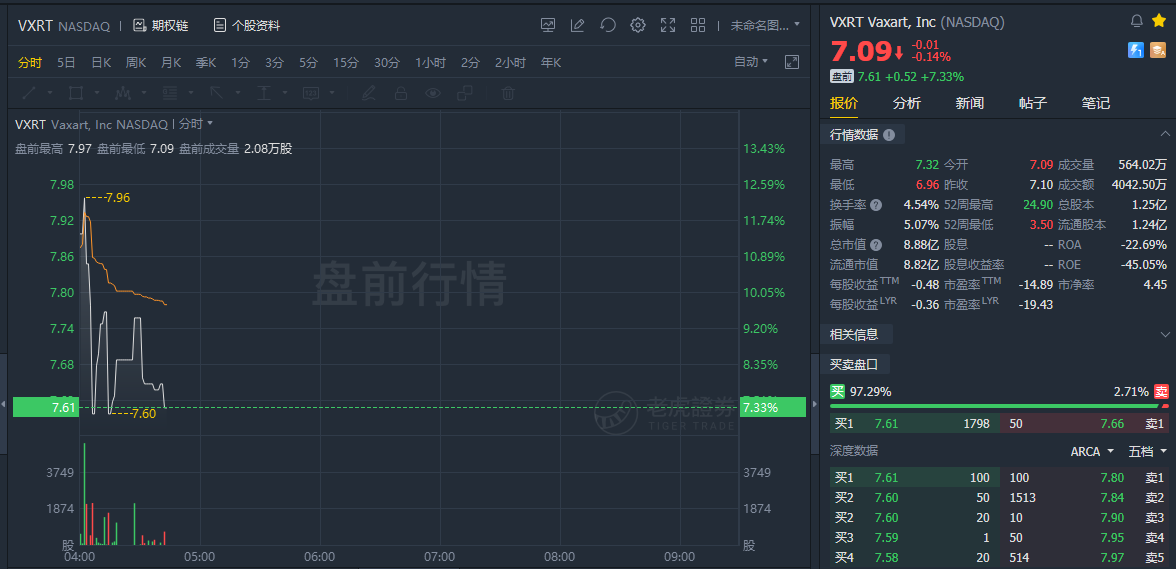Open the 未命名图 layout dropdown
Viewport: 1176px width, 569px height.
(x=765, y=25)
